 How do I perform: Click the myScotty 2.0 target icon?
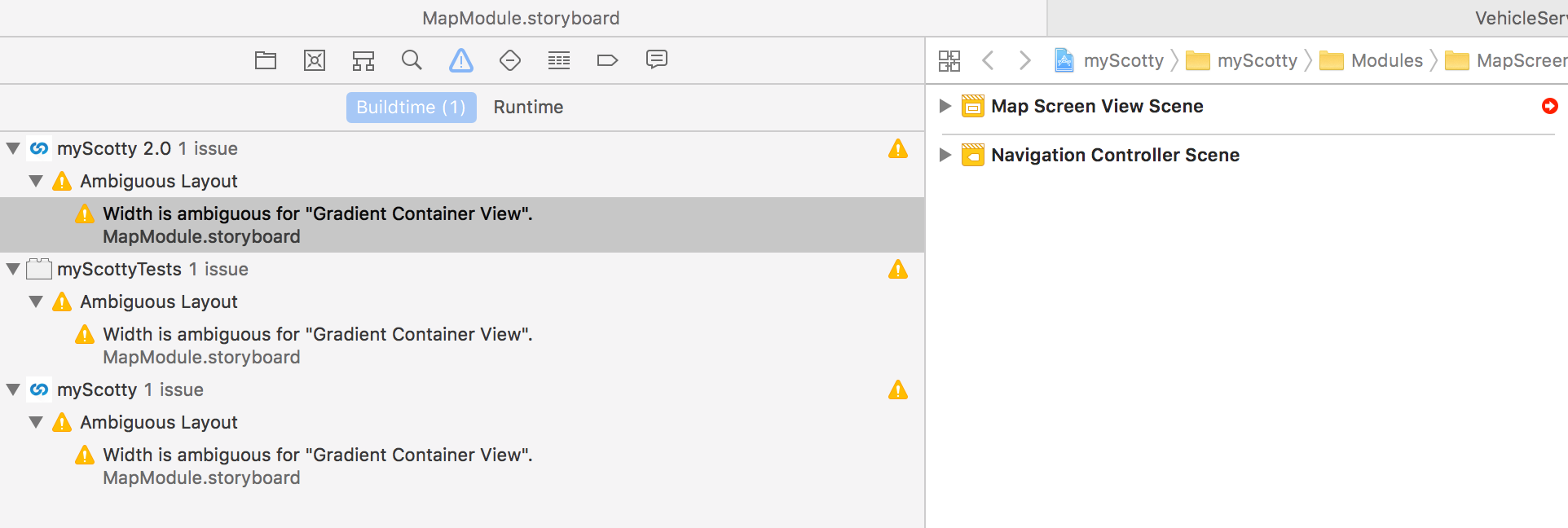(x=39, y=148)
